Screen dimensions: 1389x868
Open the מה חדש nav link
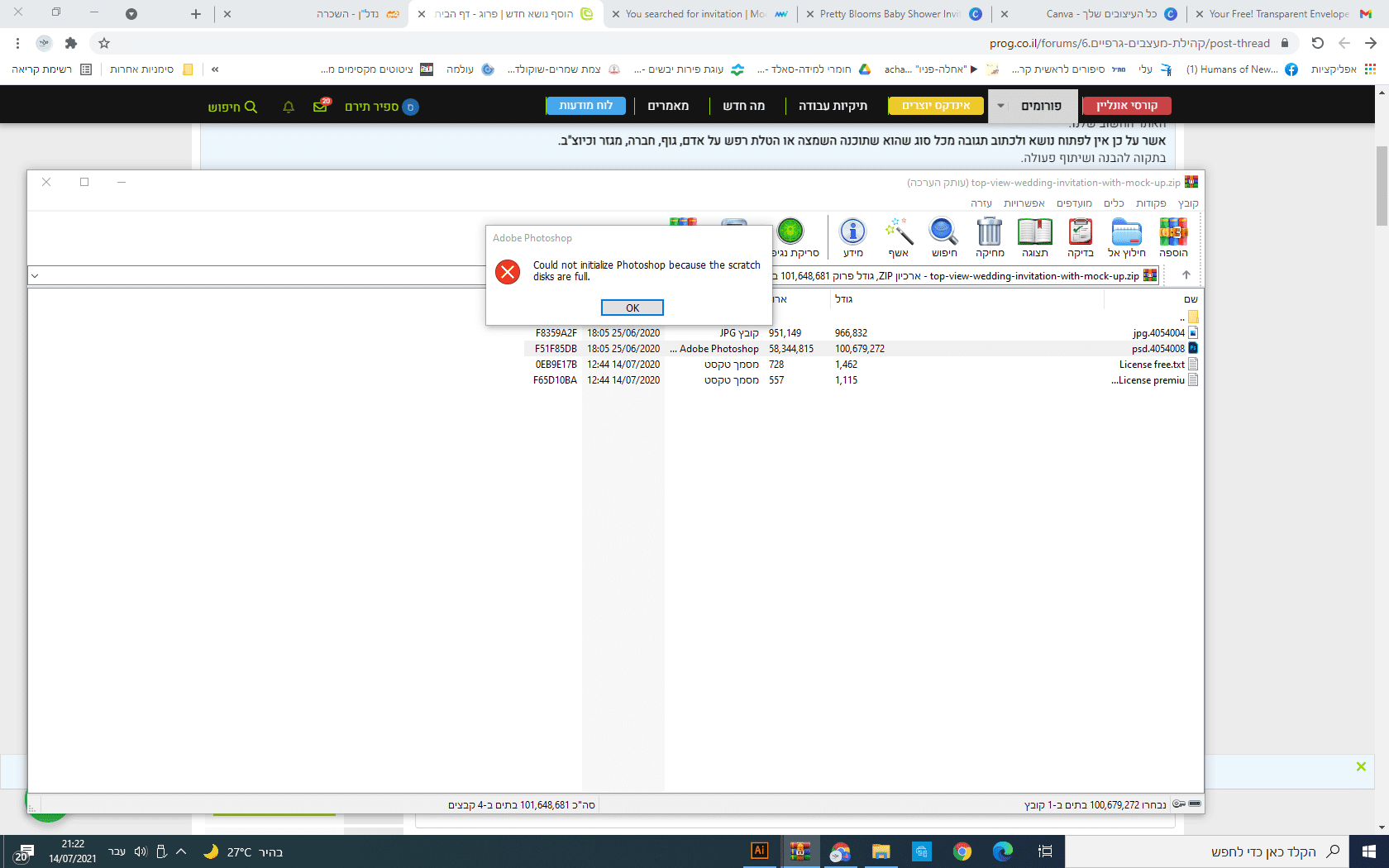[744, 106]
